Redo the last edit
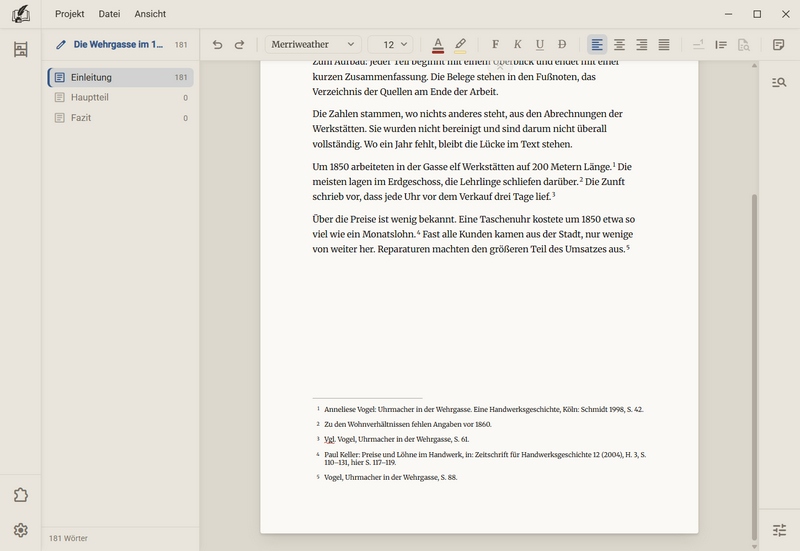This screenshot has width=800, height=551. click(x=239, y=44)
